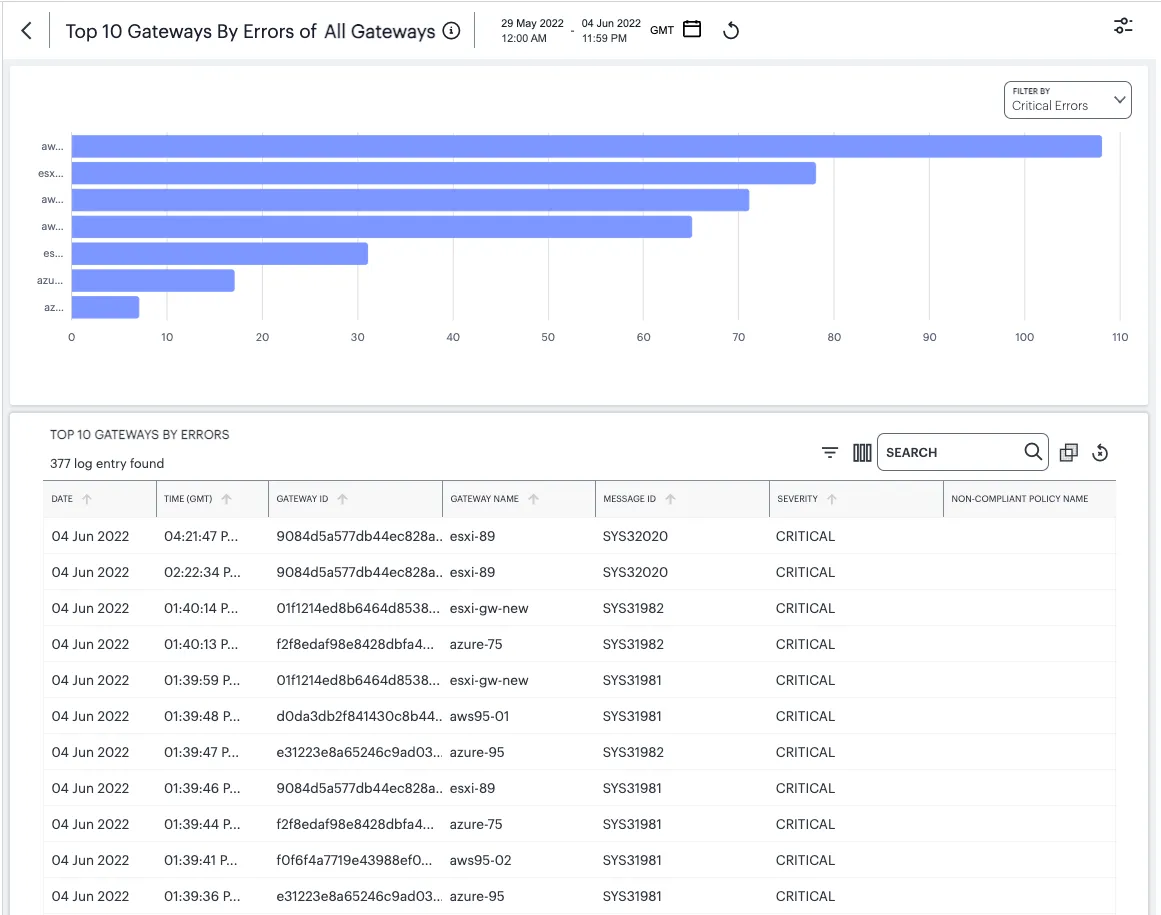This screenshot has width=1161, height=915.
Task: Click the search magnifier icon
Action: 1033,452
